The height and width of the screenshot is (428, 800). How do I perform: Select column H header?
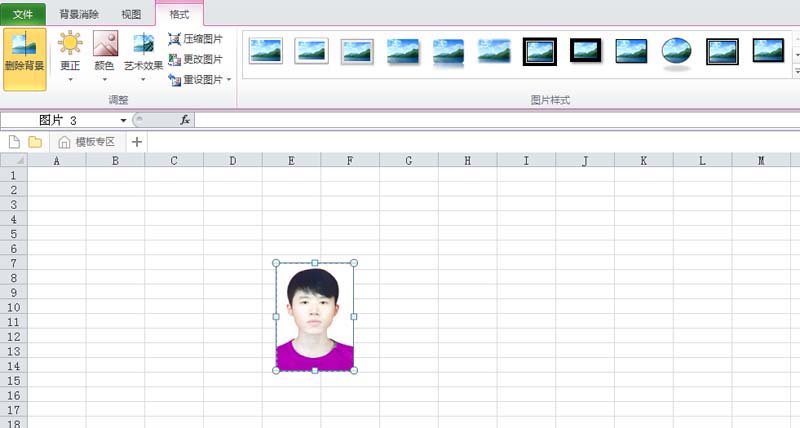coord(467,161)
